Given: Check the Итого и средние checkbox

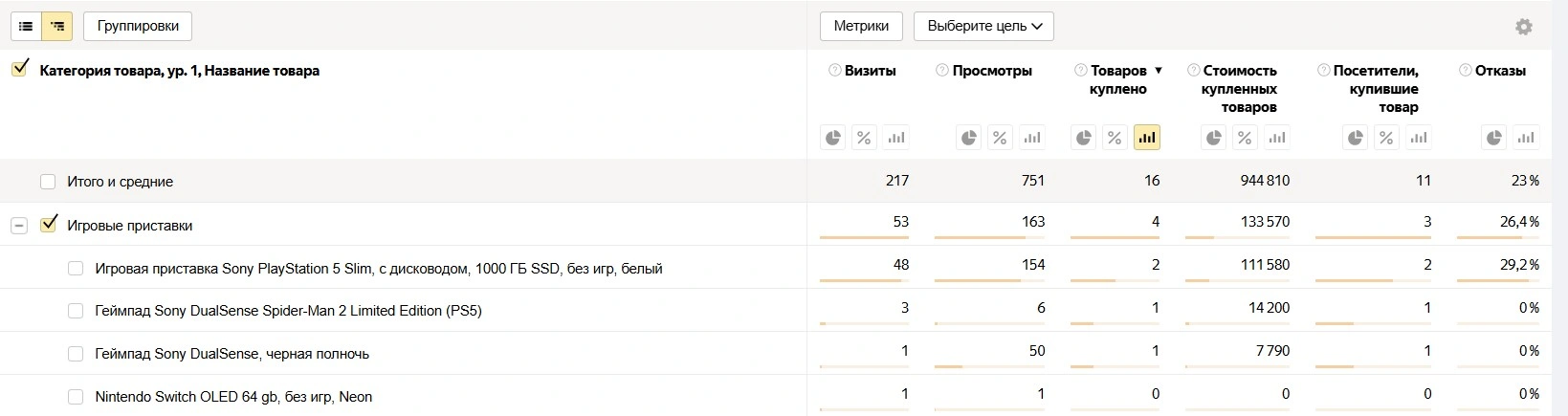Looking at the screenshot, I should (48, 182).
